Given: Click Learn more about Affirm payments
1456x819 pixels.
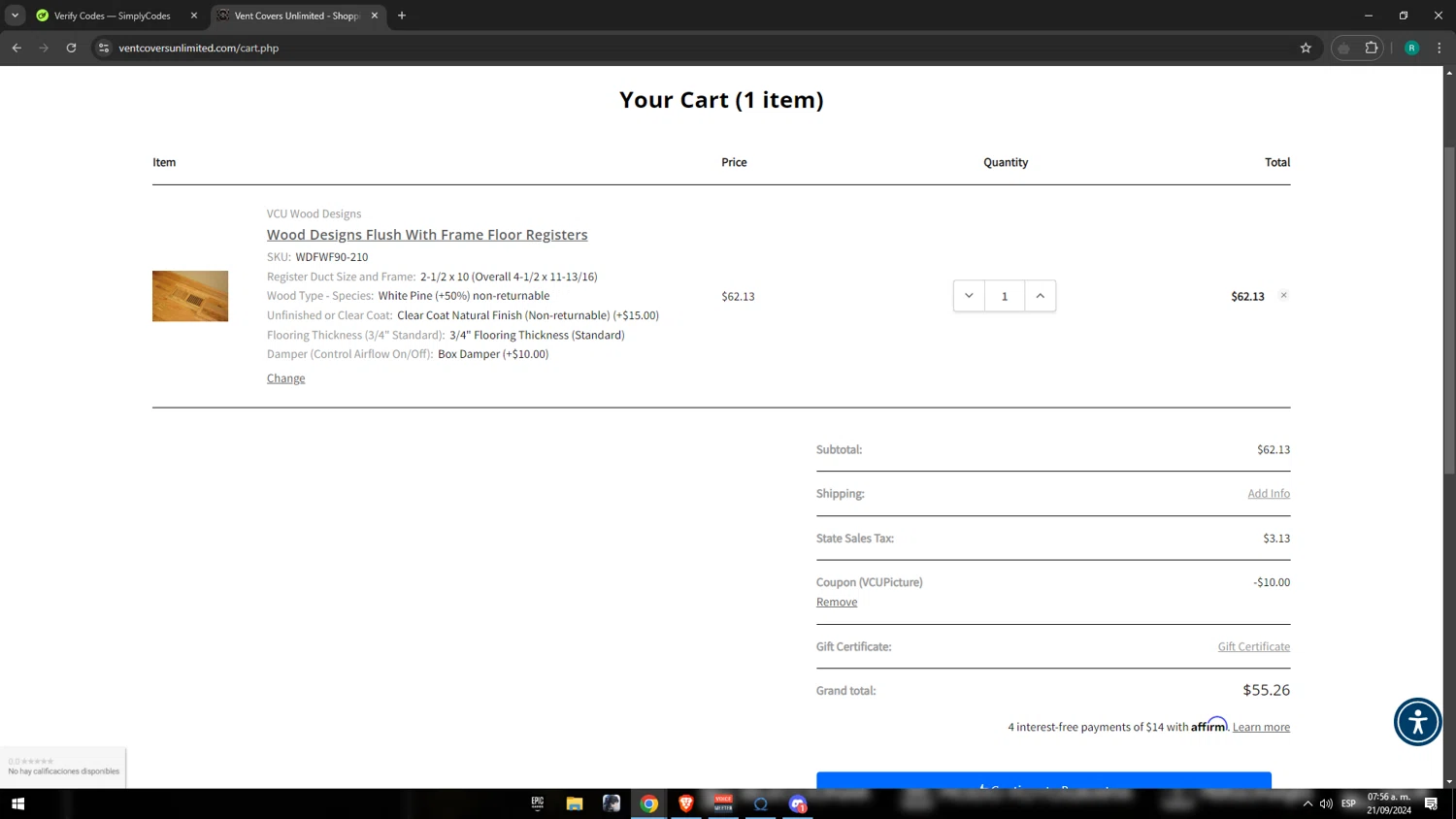Looking at the screenshot, I should coord(1261,727).
